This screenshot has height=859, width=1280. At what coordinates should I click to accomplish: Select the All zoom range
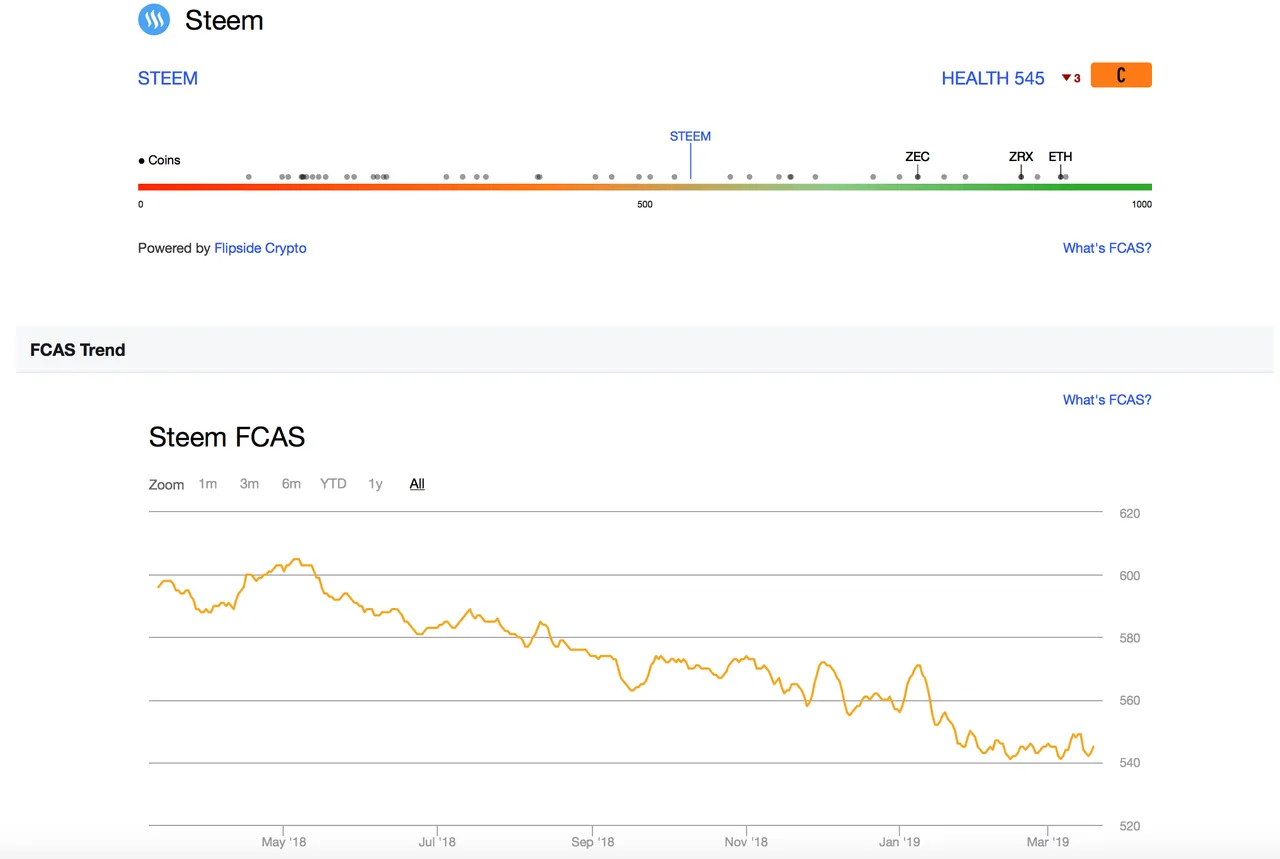(x=417, y=484)
